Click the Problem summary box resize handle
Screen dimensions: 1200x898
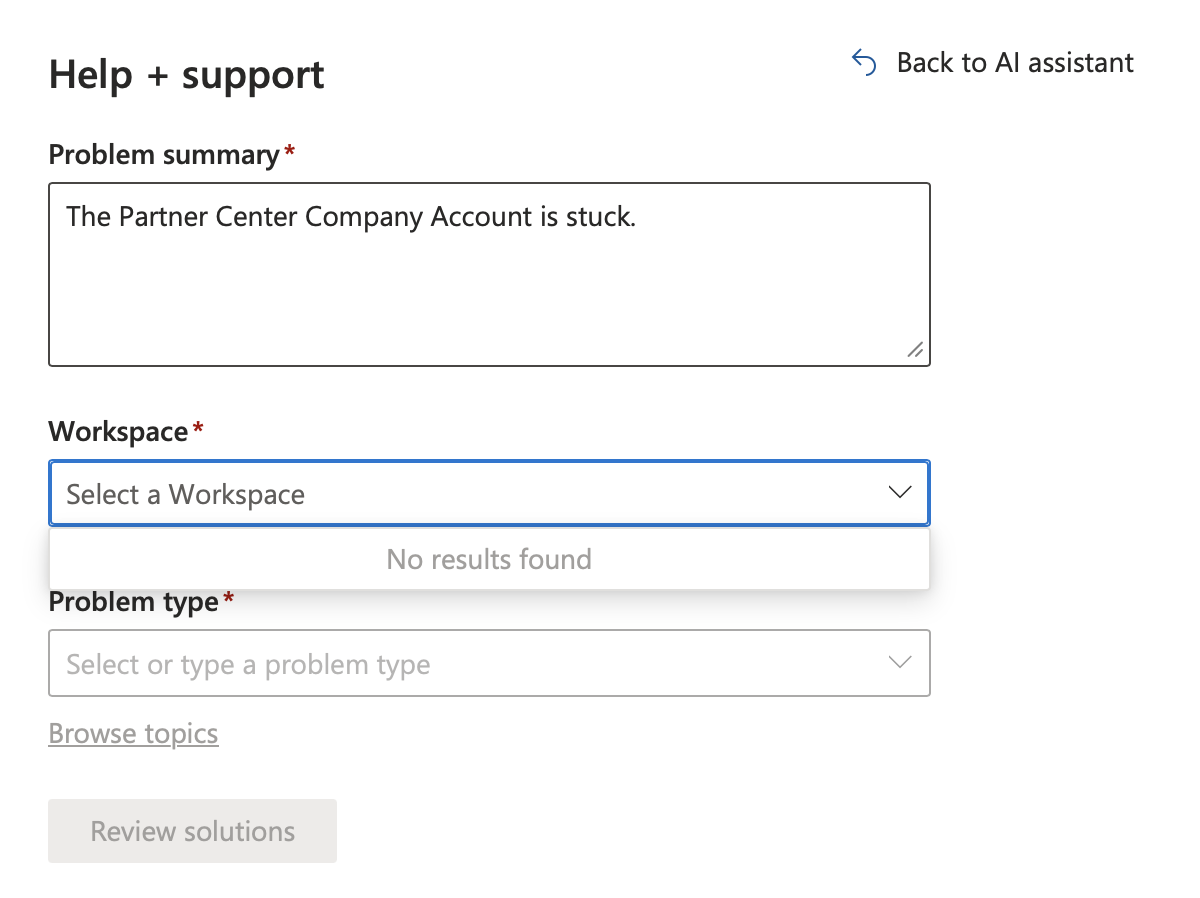coord(915,350)
